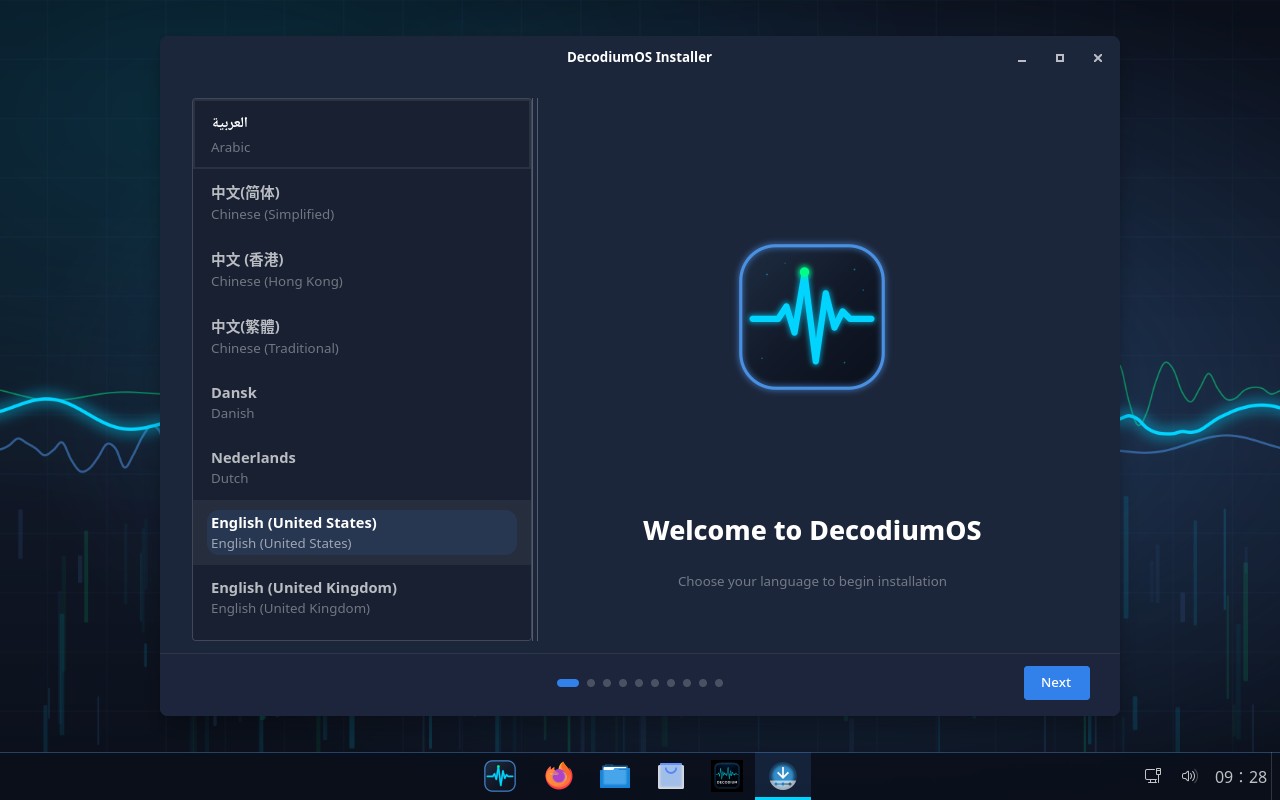
Task: Click the volume speaker tray icon
Action: click(x=1189, y=776)
